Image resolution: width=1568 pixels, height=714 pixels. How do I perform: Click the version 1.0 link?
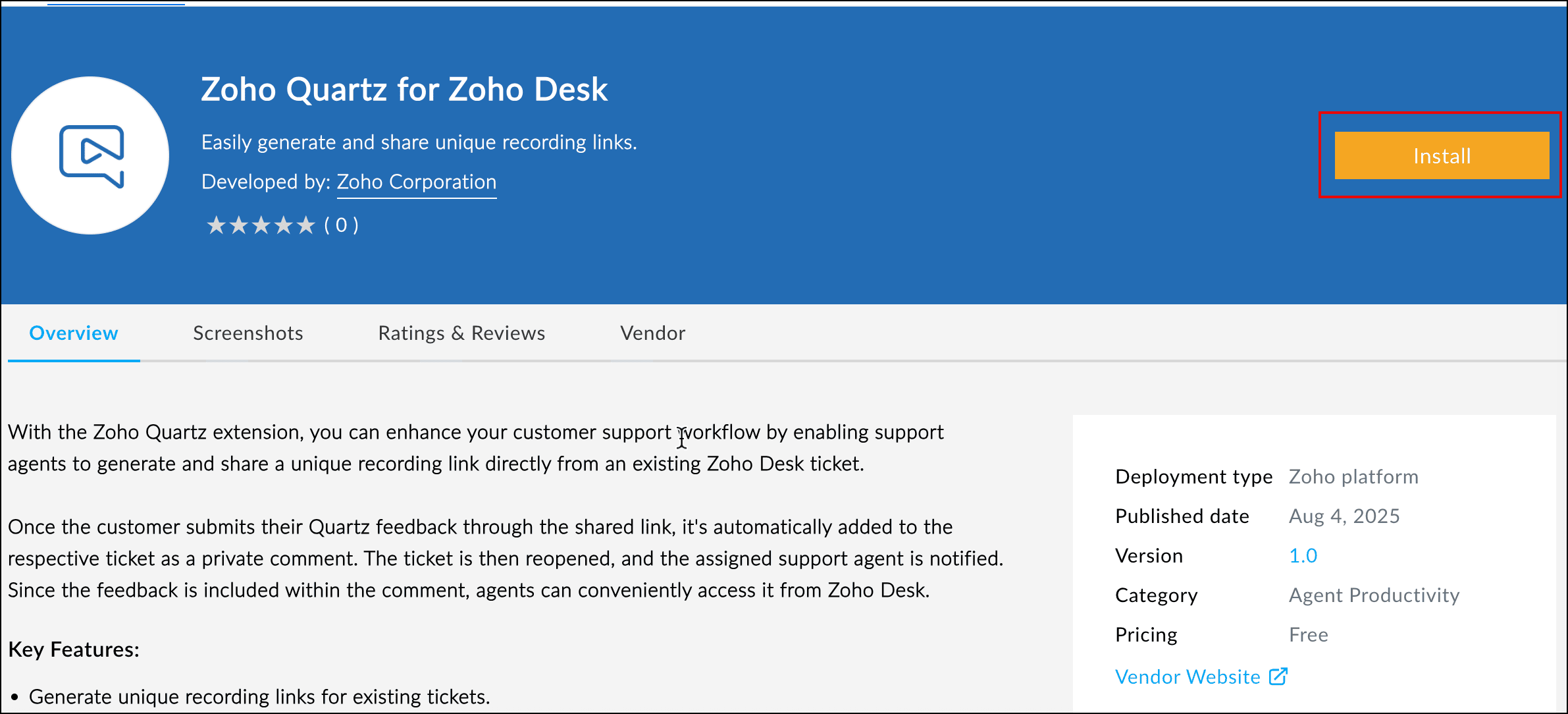[1303, 556]
